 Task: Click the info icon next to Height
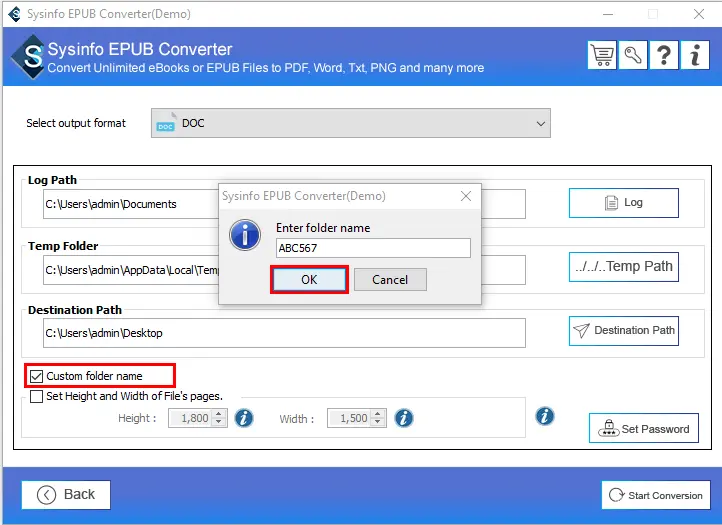point(244,418)
